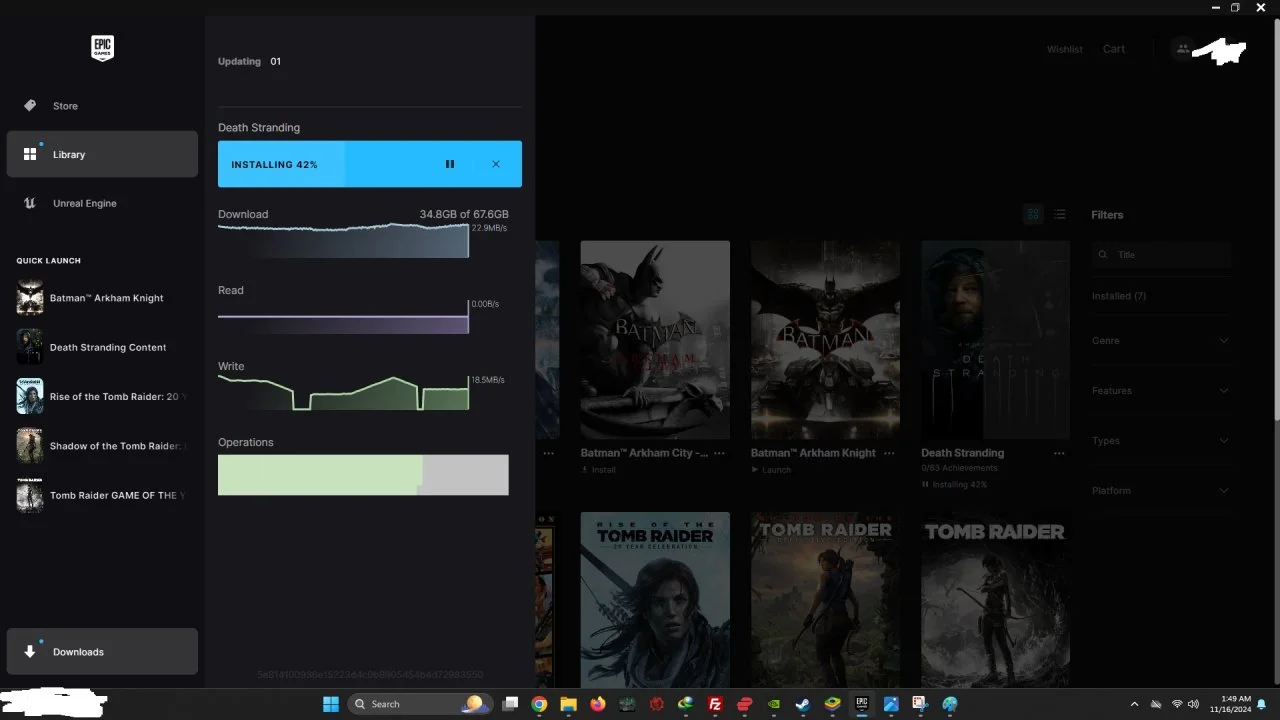Viewport: 1280px width, 720px height.
Task: Click the Write speed graph
Action: (343, 393)
